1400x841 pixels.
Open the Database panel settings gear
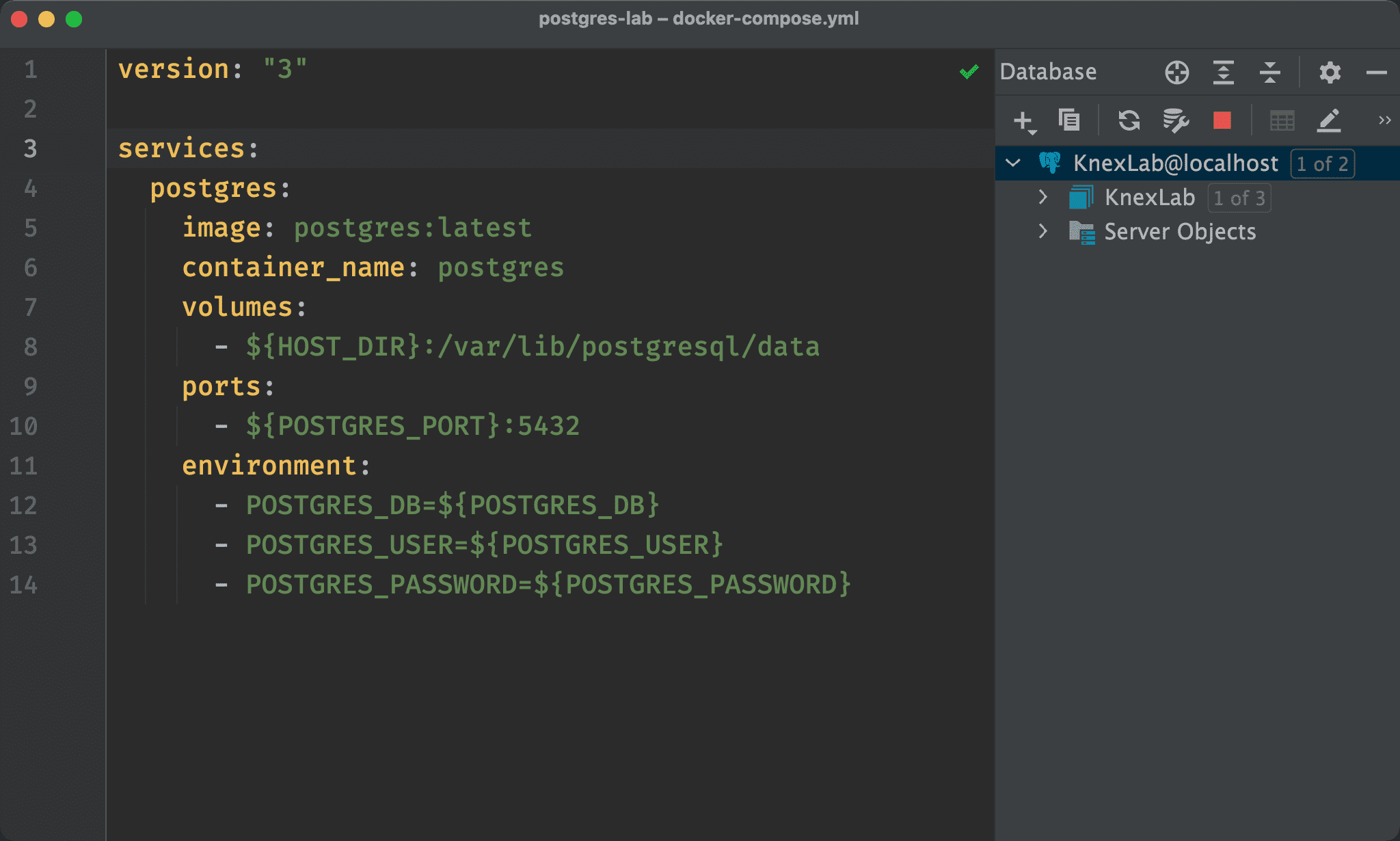coord(1330,72)
